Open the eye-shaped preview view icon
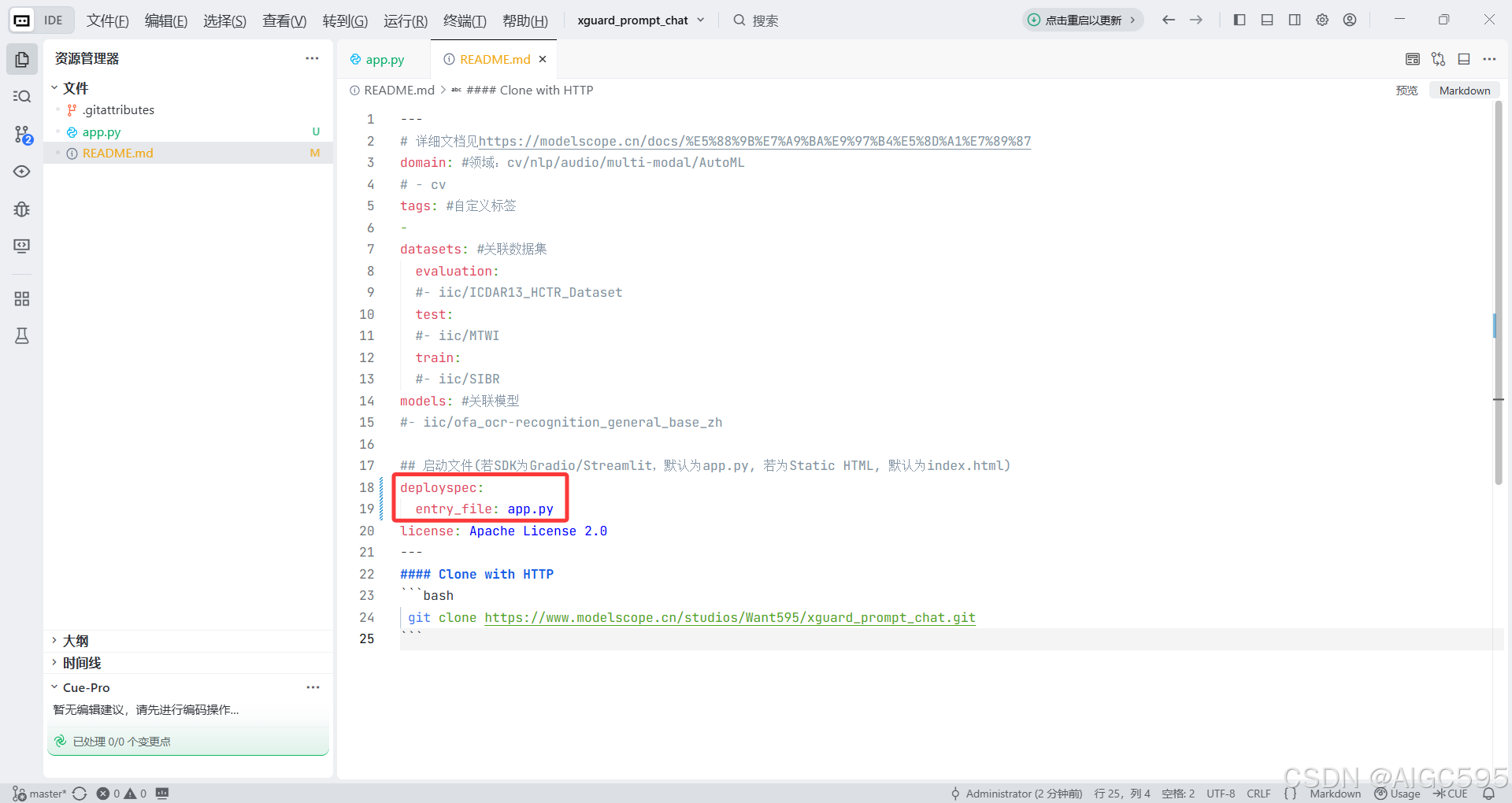The height and width of the screenshot is (803, 1512). point(22,172)
